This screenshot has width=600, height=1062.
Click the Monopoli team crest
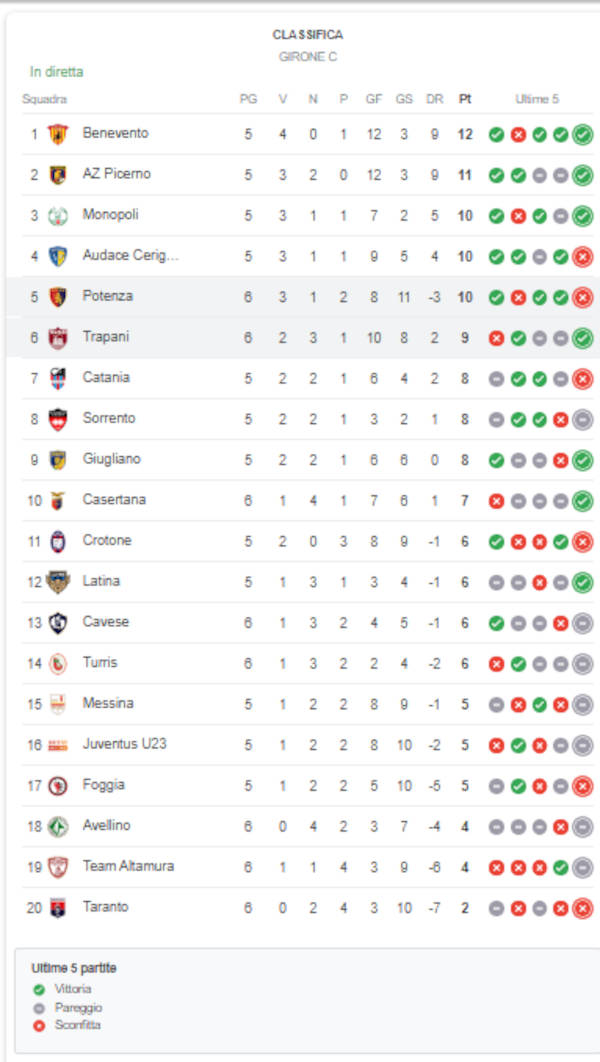click(58, 215)
